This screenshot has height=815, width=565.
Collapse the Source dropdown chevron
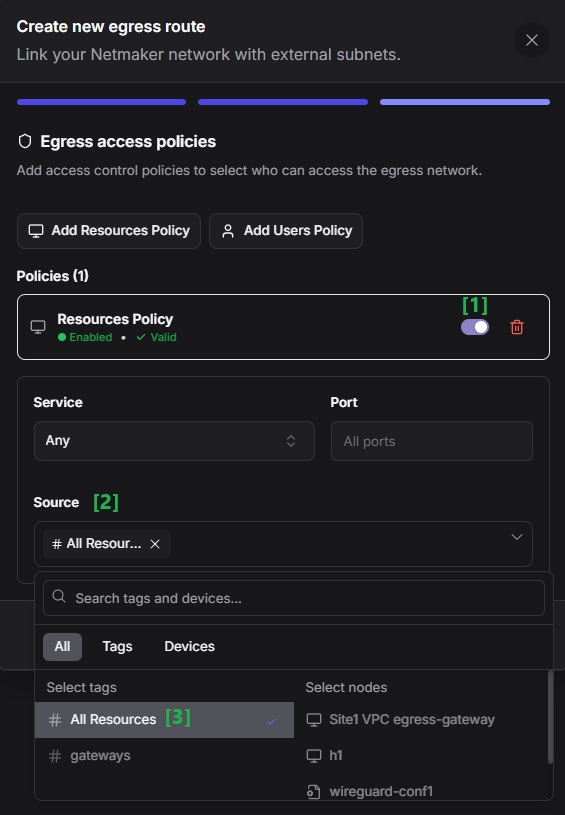tap(517, 537)
